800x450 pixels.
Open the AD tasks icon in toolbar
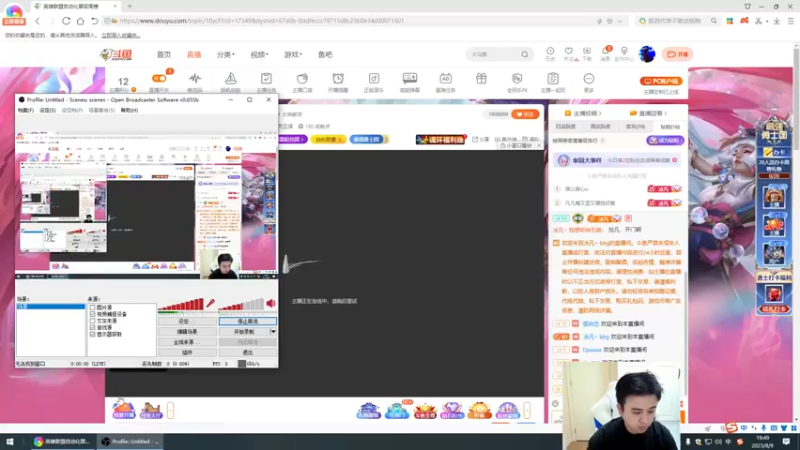pyautogui.click(x=445, y=79)
